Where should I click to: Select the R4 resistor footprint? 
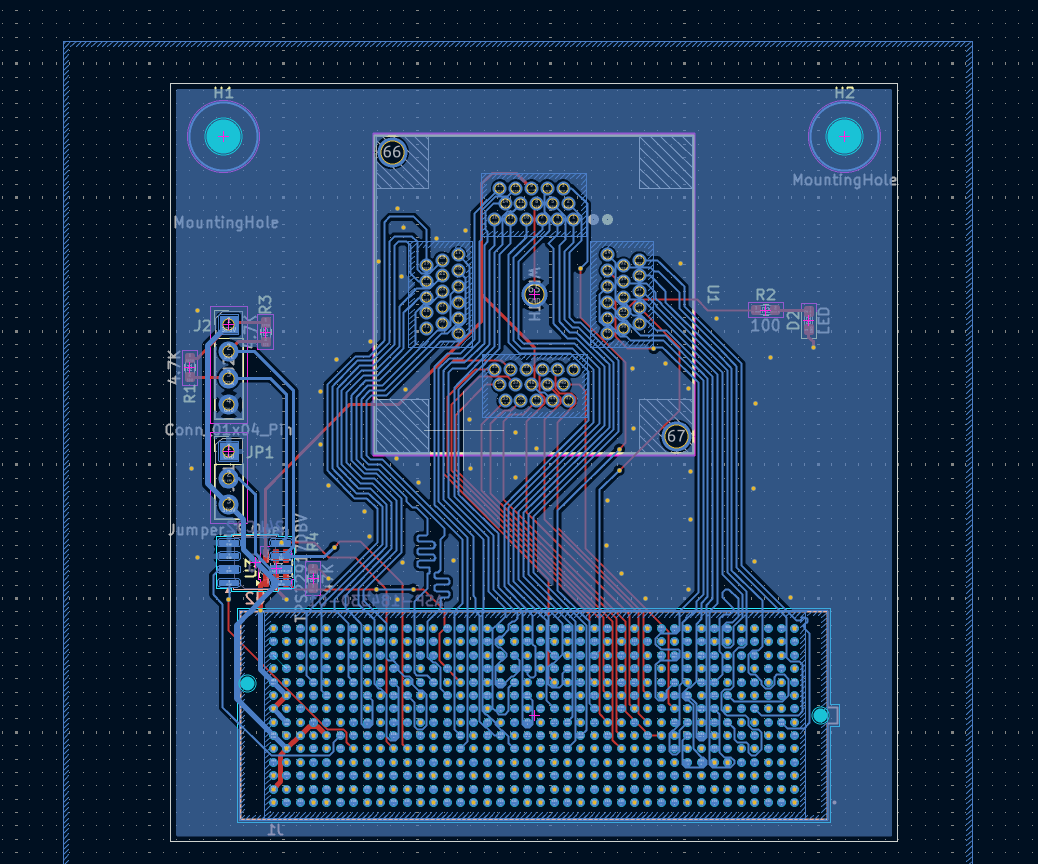point(313,578)
